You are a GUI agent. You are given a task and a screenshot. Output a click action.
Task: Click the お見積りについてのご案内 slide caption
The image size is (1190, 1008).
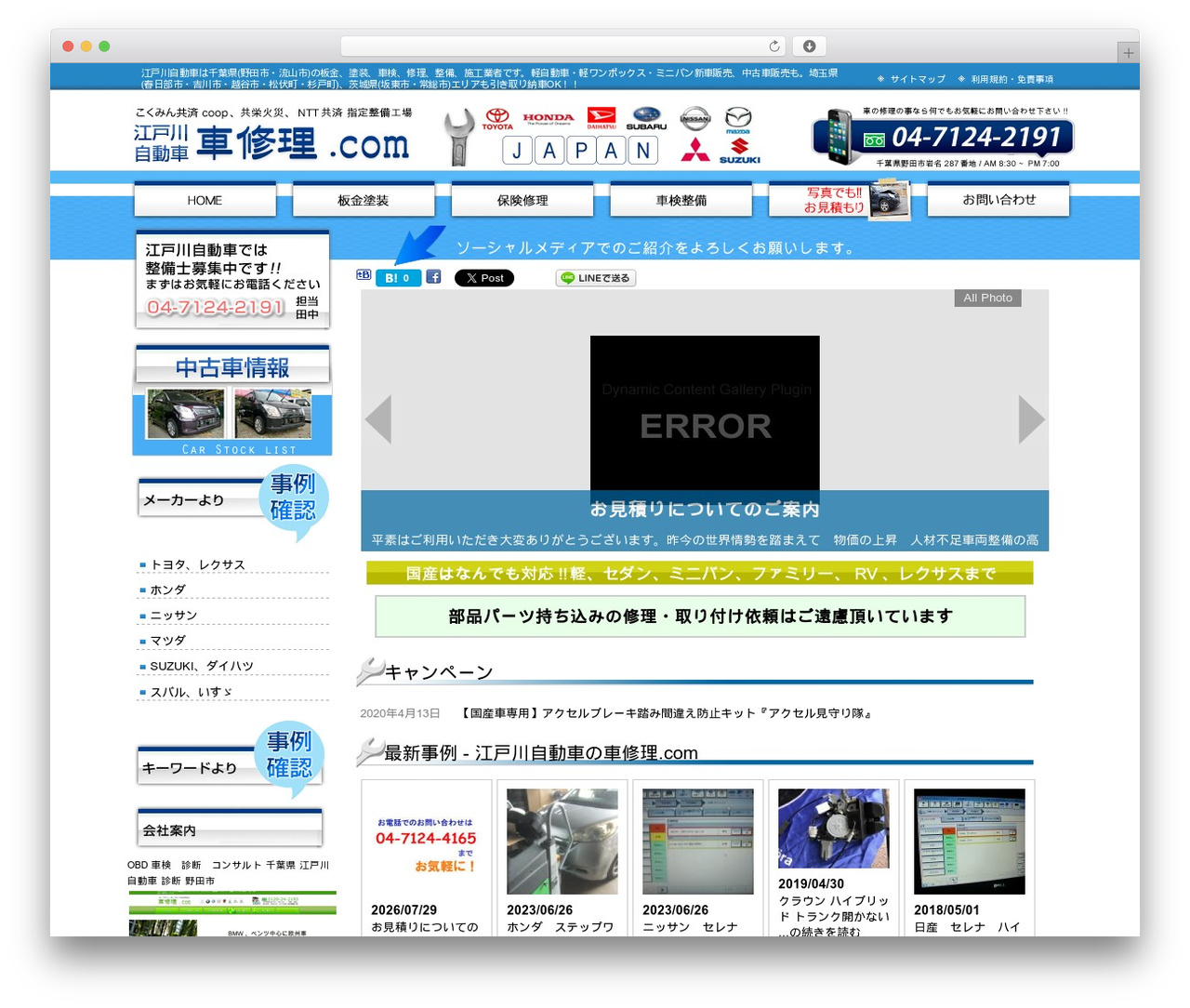(705, 510)
